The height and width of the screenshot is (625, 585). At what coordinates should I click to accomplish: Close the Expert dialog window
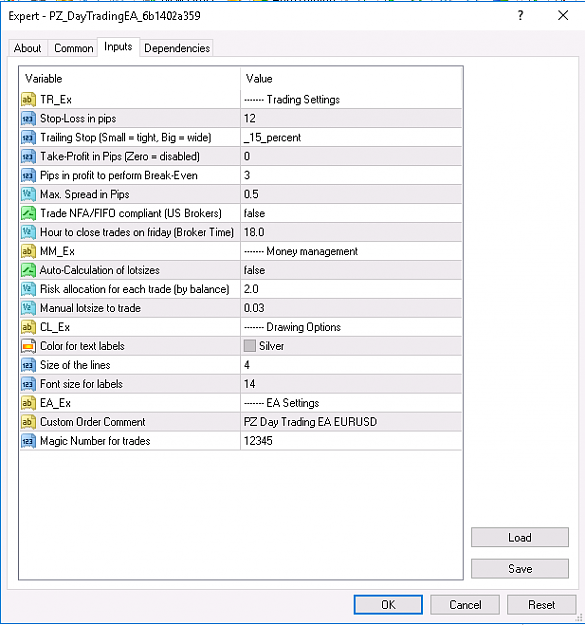click(x=563, y=16)
